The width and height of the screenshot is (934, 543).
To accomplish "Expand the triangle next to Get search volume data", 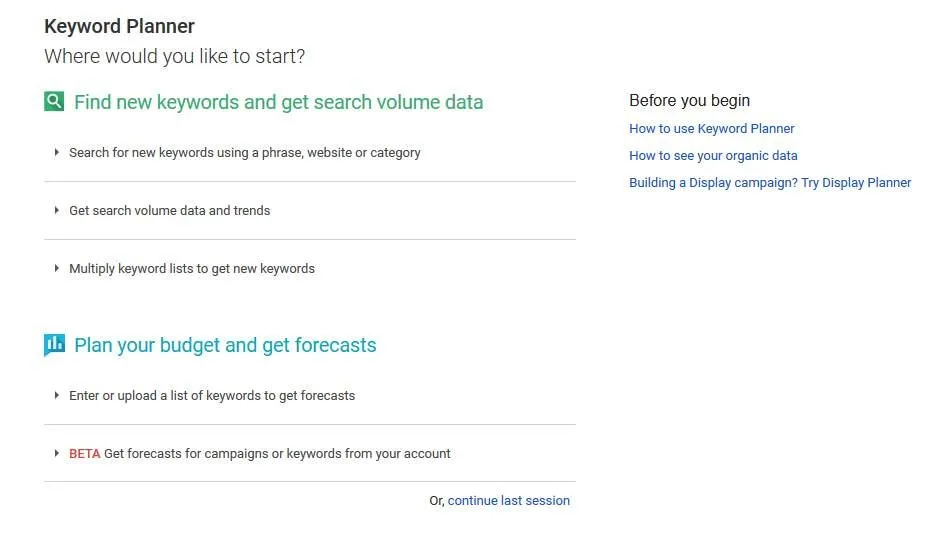I will 57,210.
